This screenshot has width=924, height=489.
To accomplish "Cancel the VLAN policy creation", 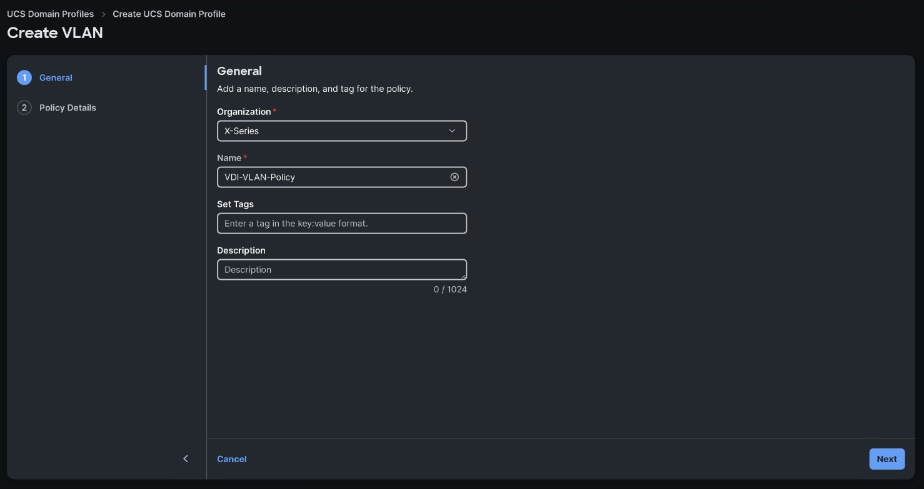I will (232, 459).
